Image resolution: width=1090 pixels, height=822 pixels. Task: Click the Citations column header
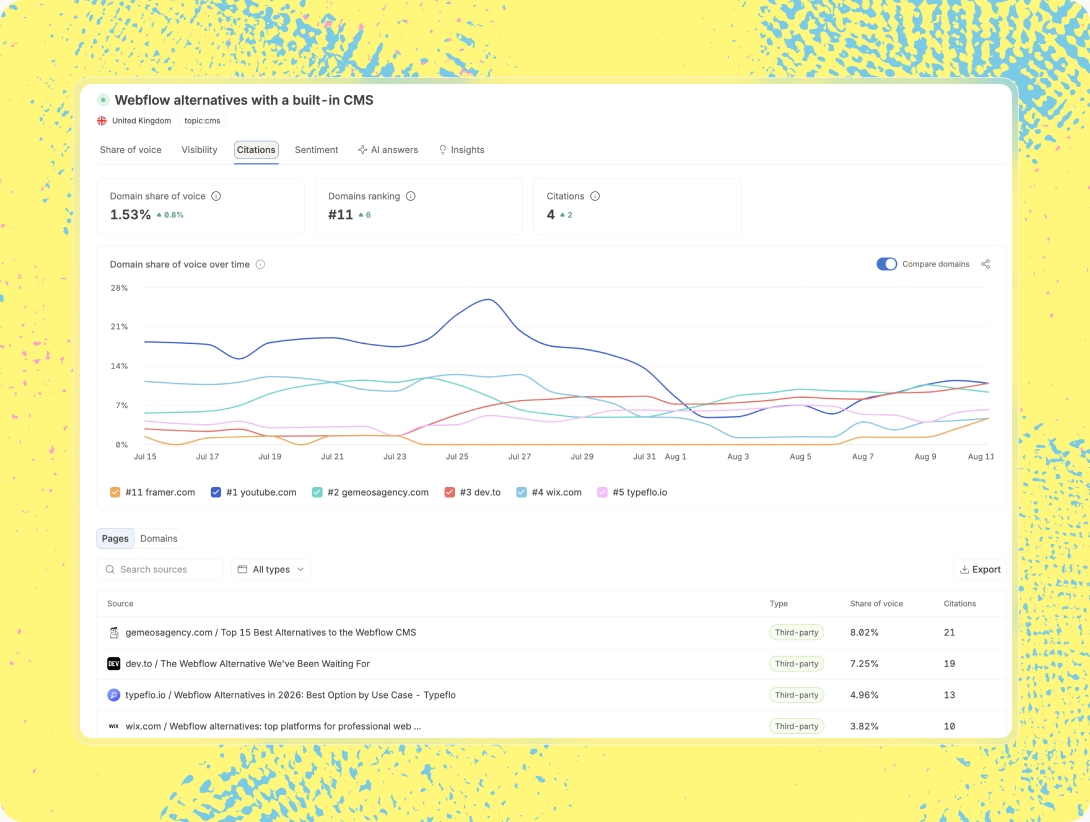tap(960, 604)
